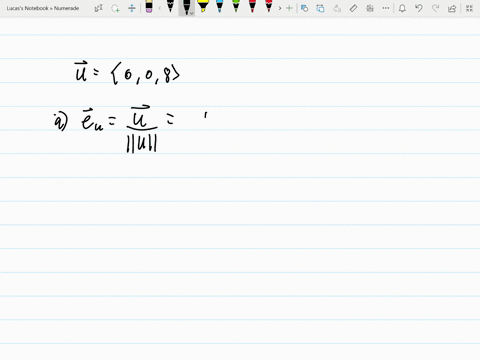Image resolution: width=480 pixels, height=360 pixels.
Task: Show previous pens with left chevron
Action: [x=159, y=8]
